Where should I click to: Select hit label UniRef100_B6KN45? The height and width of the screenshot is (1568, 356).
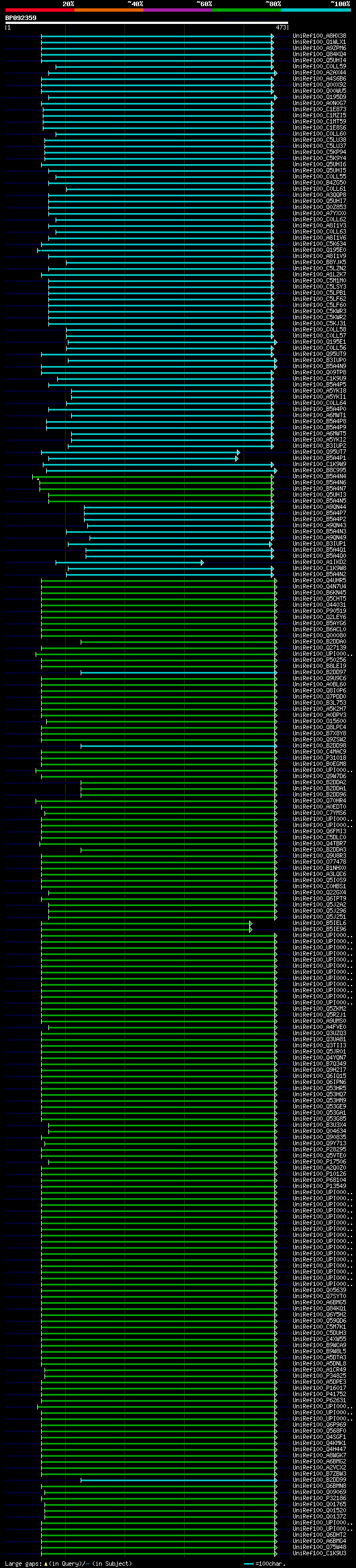pos(319,593)
